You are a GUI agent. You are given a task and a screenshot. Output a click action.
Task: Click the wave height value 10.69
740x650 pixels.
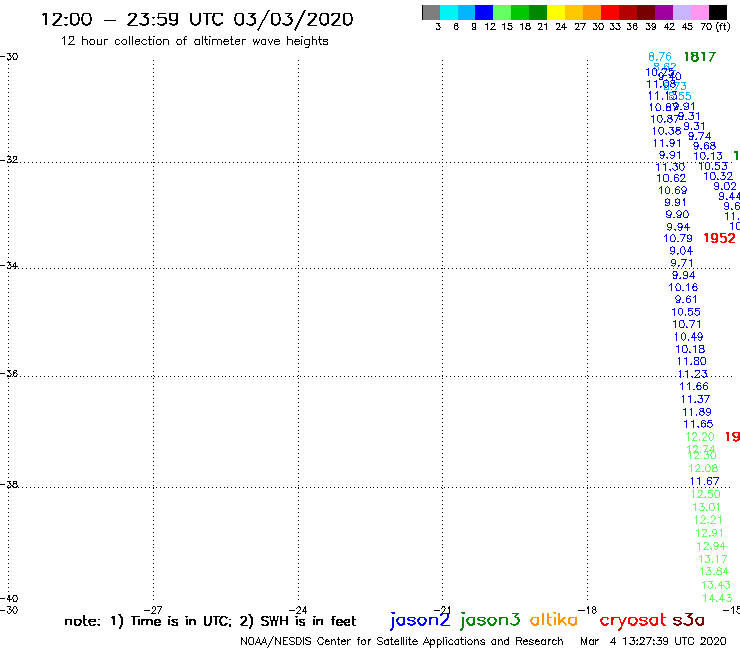(673, 190)
